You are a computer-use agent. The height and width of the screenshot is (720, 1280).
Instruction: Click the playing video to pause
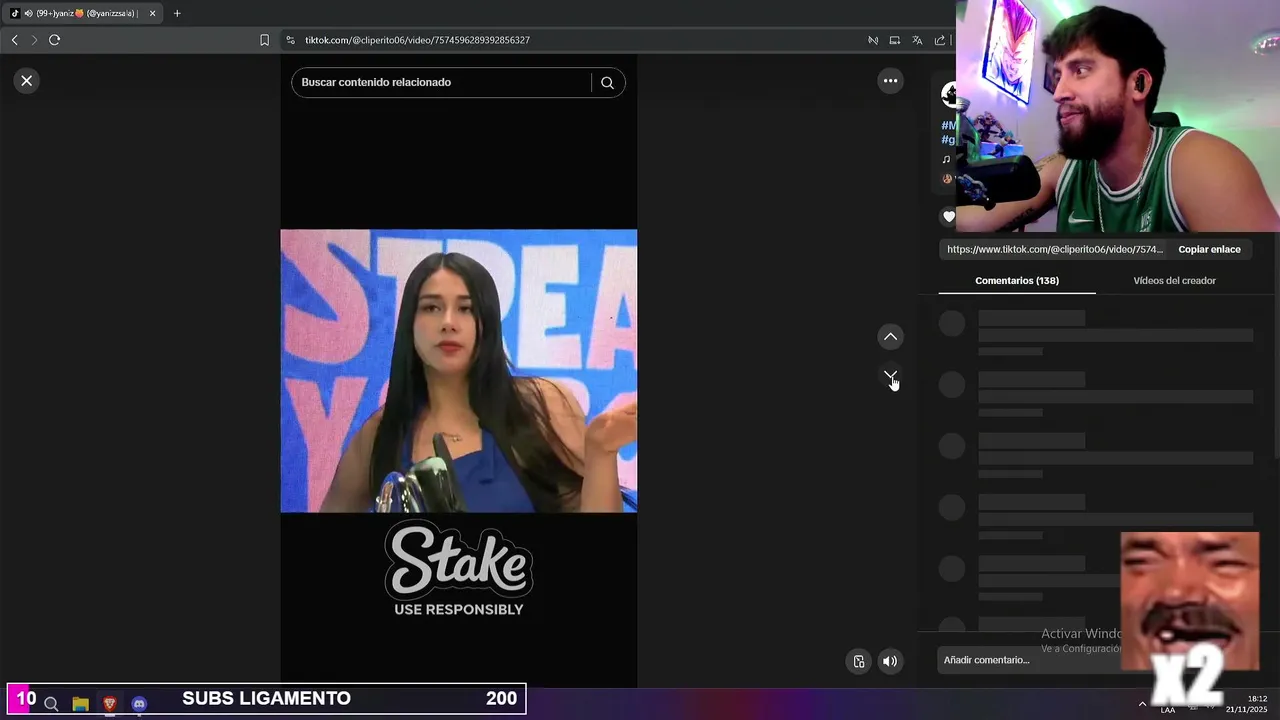tap(458, 371)
